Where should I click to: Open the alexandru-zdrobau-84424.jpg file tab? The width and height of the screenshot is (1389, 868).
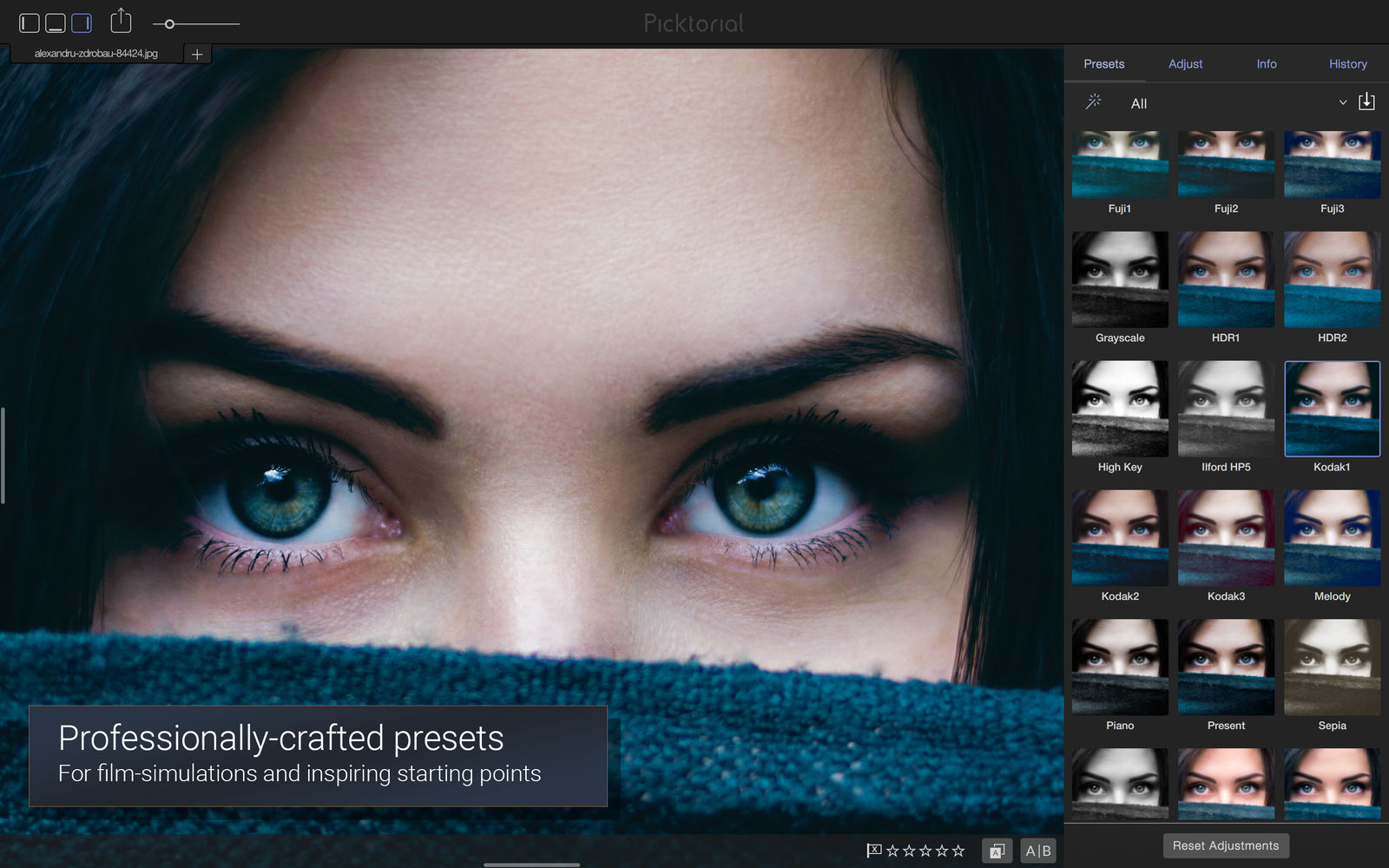pyautogui.click(x=96, y=54)
